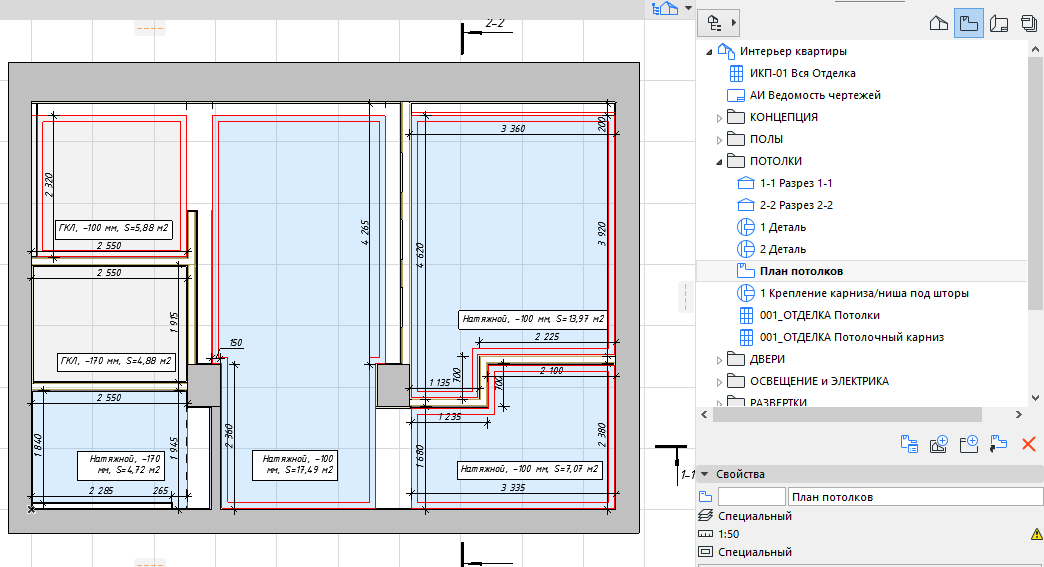Delete the selected view with the red X

tap(1029, 444)
